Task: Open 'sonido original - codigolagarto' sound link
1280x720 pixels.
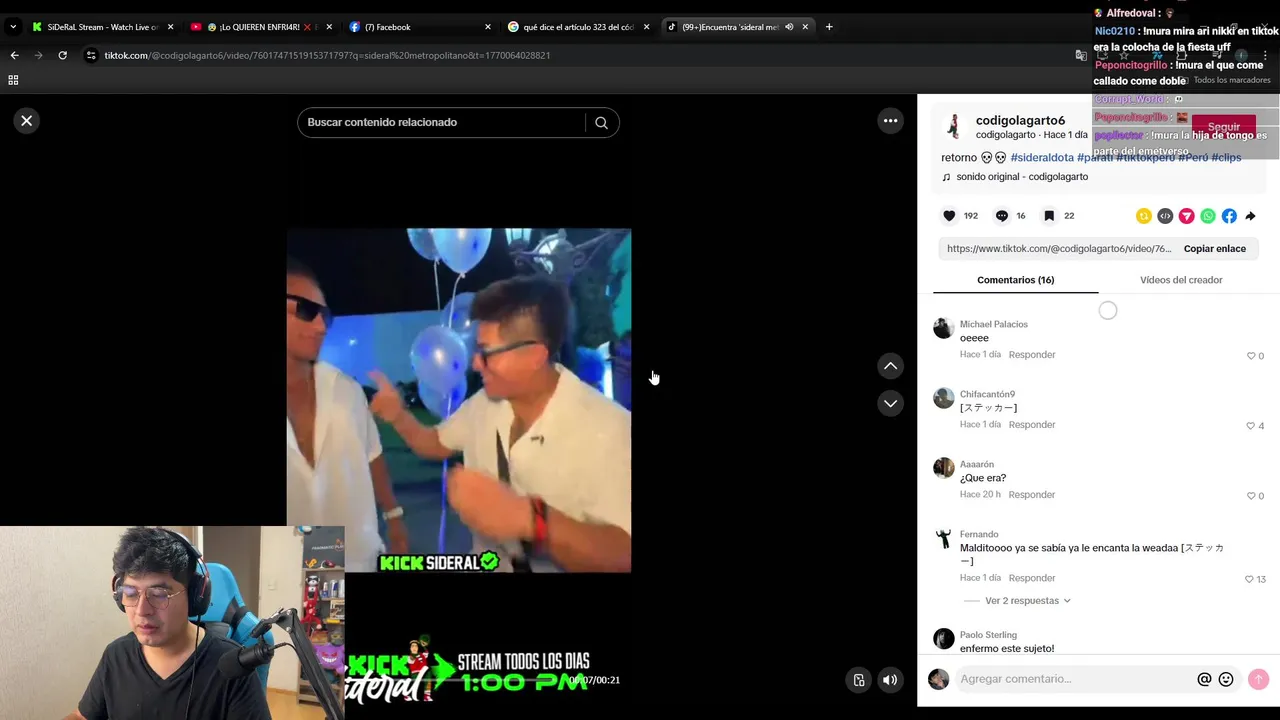Action: pyautogui.click(x=1022, y=177)
